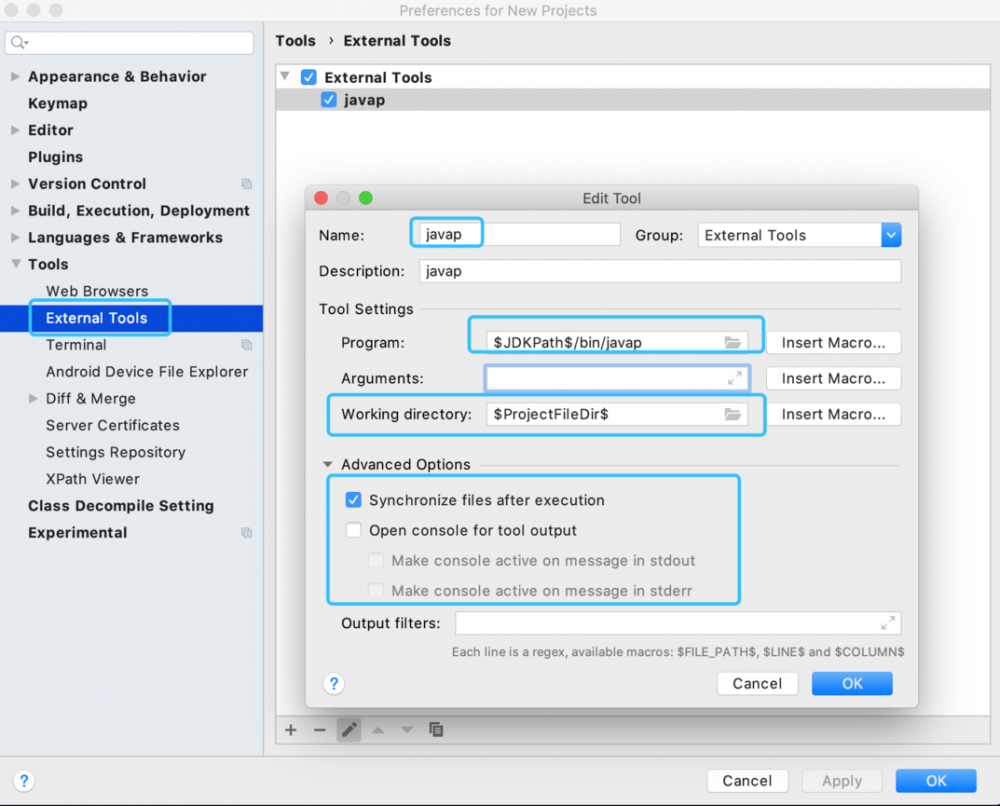Screen dimensions: 1000x806
Task: Expand Appearance & Behavior settings
Action: (x=15, y=77)
